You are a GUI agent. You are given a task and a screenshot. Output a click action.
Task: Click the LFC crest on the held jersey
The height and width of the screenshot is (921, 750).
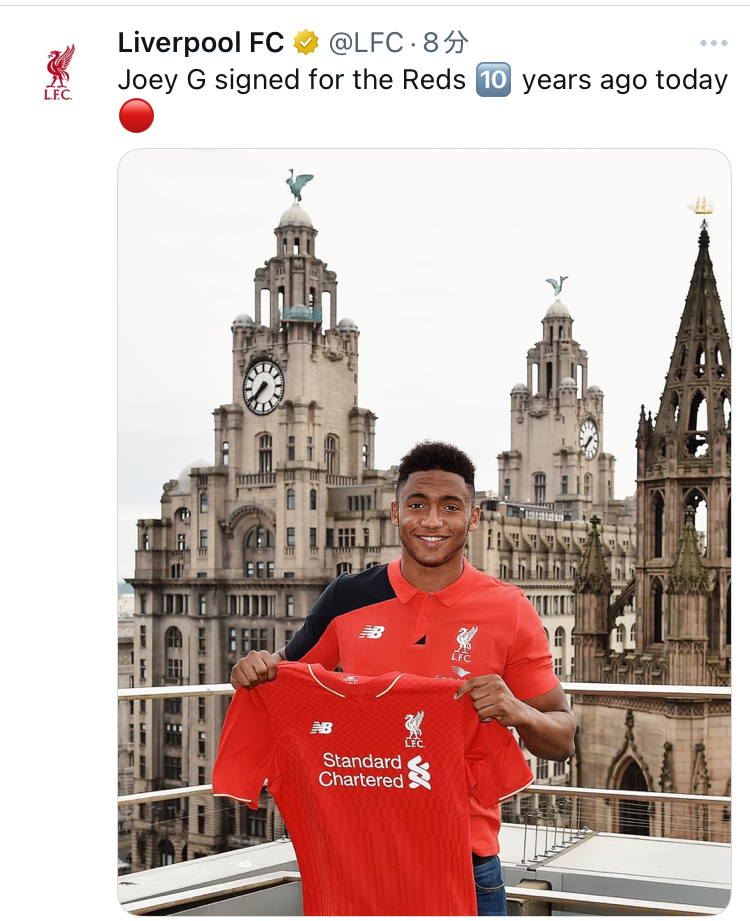414,729
